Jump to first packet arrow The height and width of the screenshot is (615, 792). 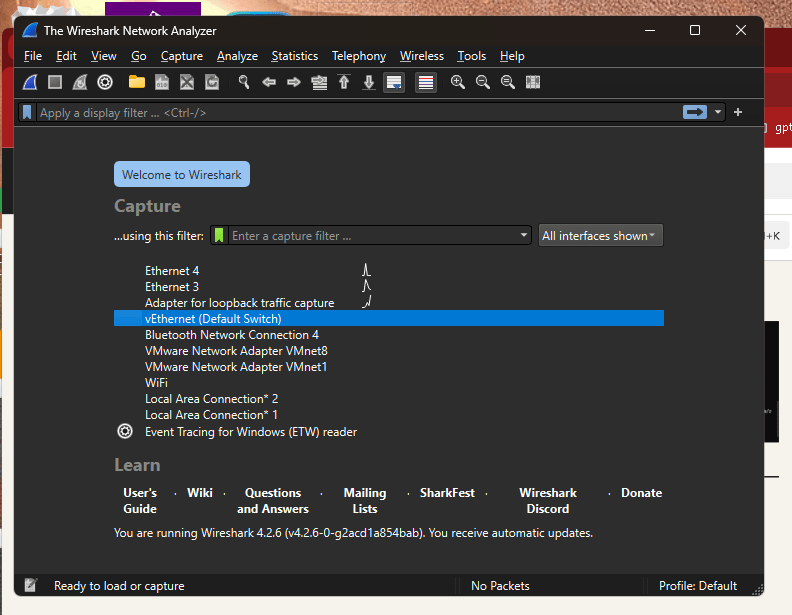point(344,82)
